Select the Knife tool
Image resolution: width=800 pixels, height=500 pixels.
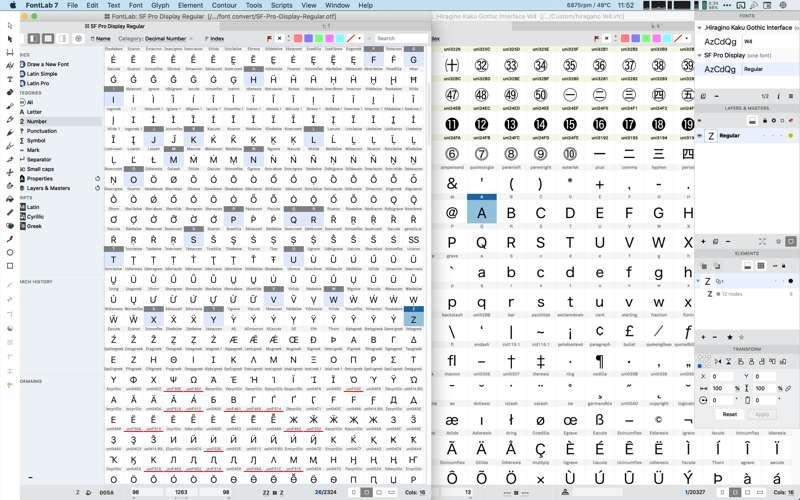click(10, 159)
